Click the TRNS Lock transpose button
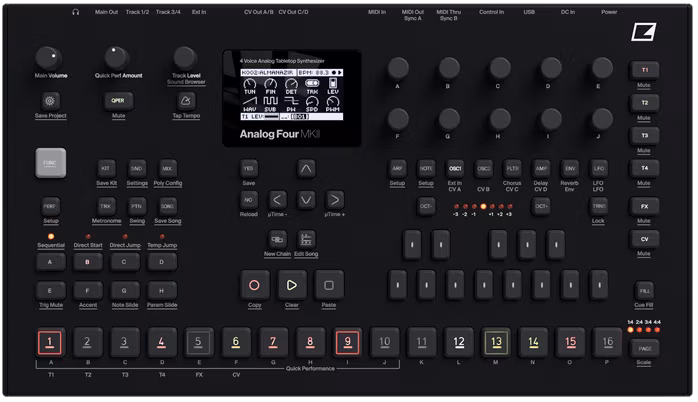Viewport: 698px width, 402px height. [599, 206]
